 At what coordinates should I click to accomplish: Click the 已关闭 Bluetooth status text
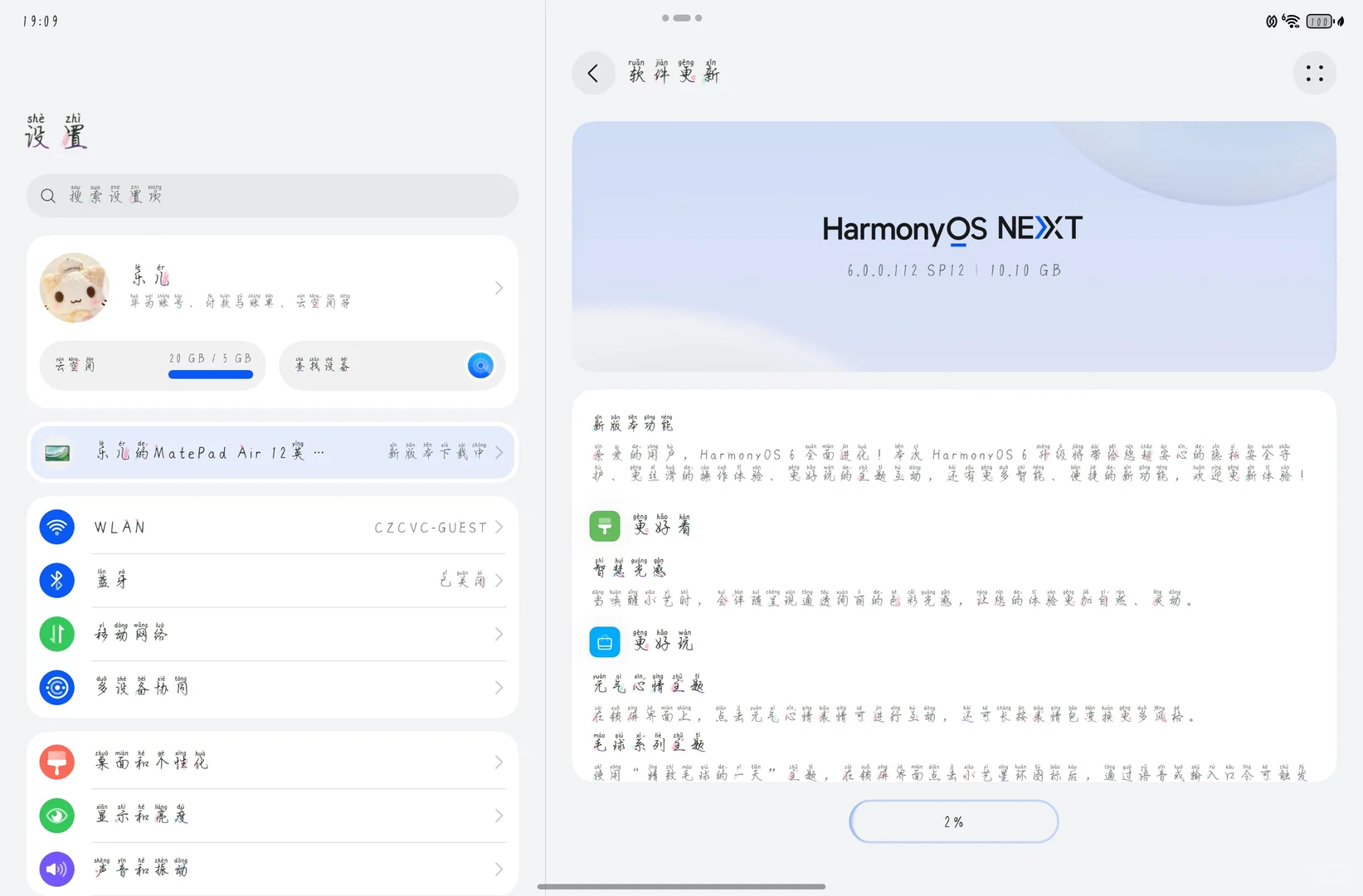point(463,580)
